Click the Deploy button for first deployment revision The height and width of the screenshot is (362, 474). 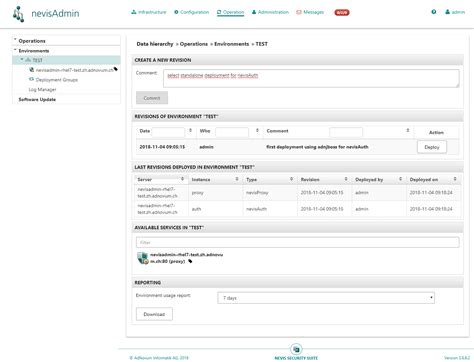point(432,147)
